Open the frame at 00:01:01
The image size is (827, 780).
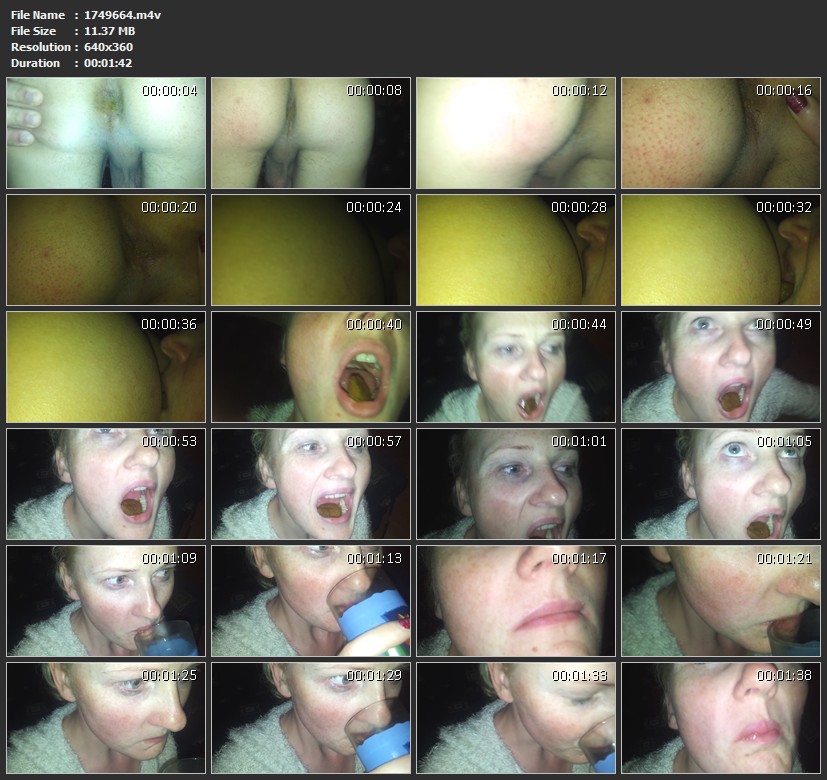[516, 484]
